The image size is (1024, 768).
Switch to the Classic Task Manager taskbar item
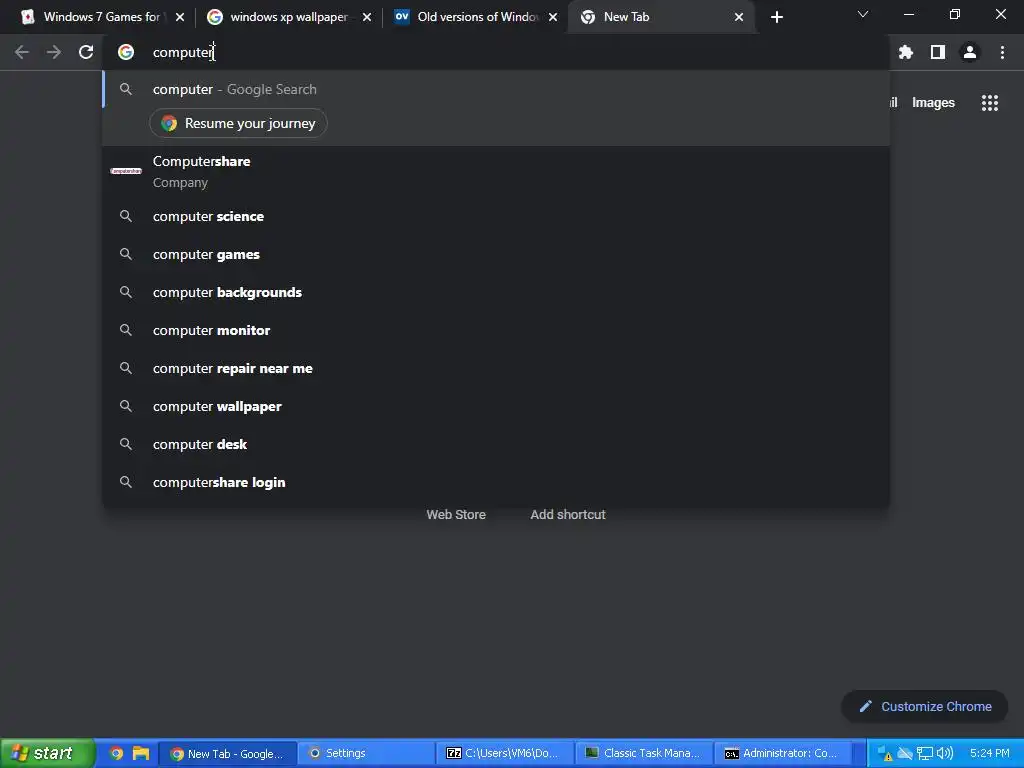[644, 754]
